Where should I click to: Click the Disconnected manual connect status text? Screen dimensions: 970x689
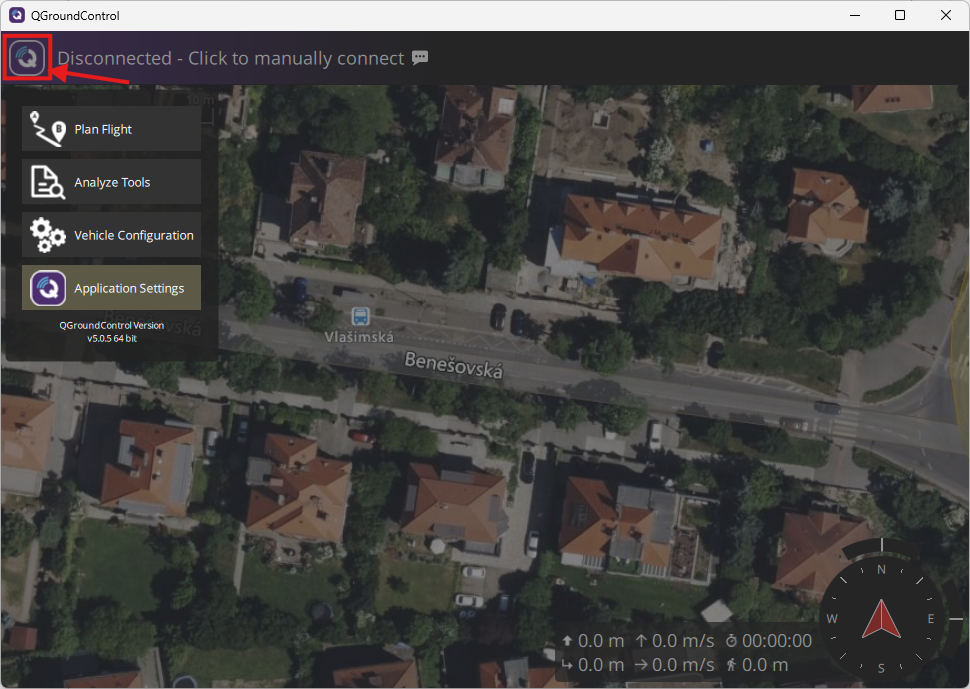coord(231,58)
